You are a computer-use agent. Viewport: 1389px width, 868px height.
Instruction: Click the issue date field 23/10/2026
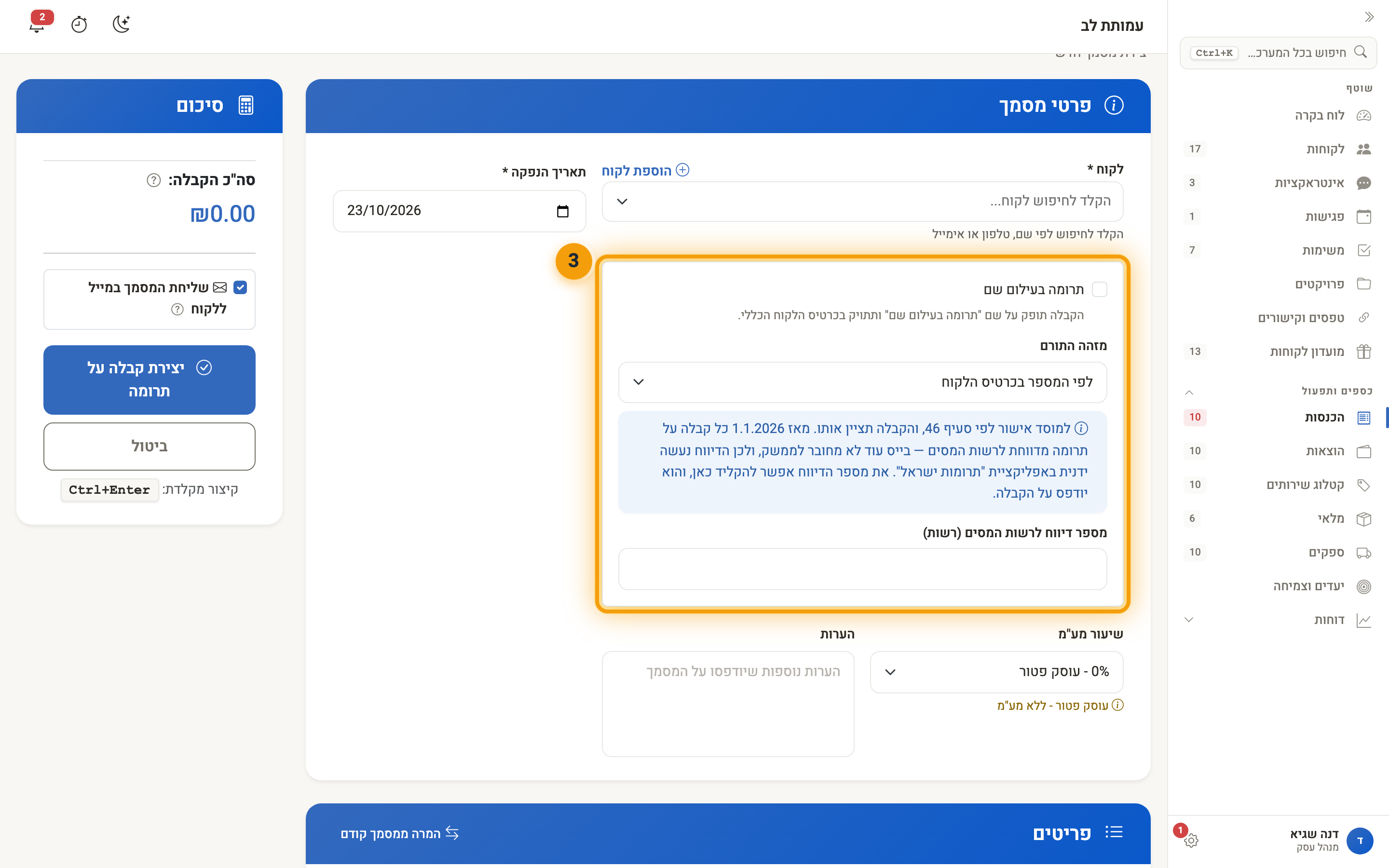459,211
